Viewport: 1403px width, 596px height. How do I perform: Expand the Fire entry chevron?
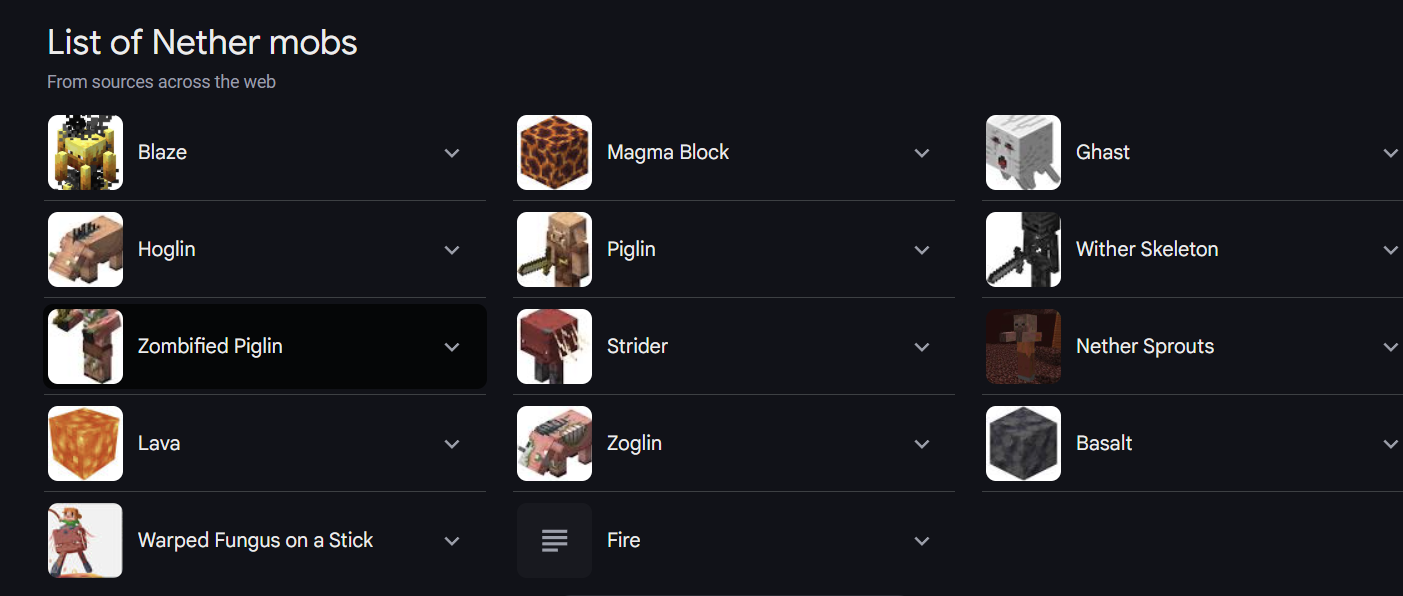[922, 541]
